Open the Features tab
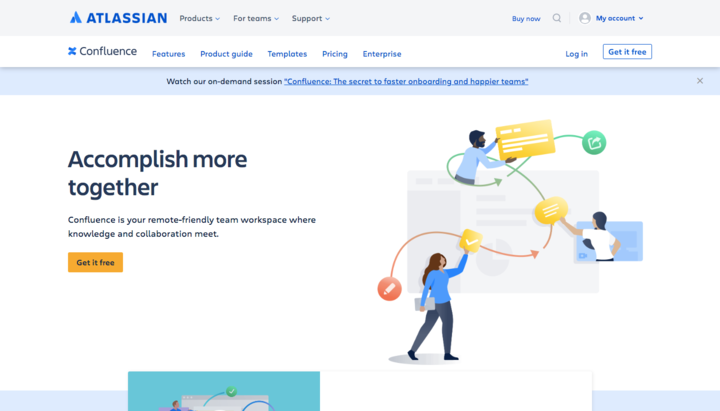This screenshot has width=720, height=411. click(x=169, y=54)
